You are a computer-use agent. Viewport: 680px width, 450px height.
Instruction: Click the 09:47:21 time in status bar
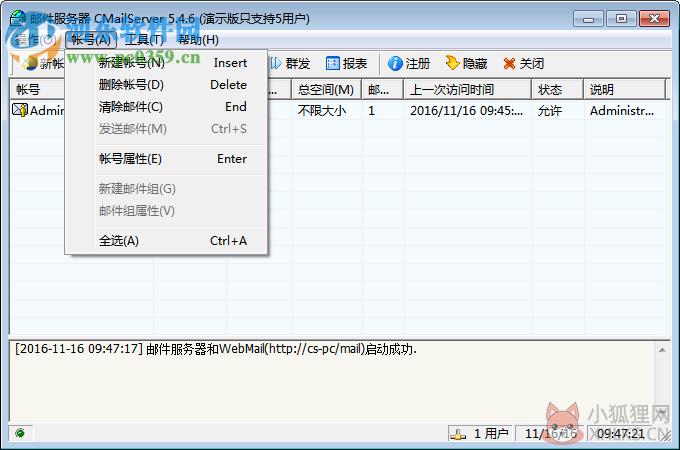[x=621, y=433]
